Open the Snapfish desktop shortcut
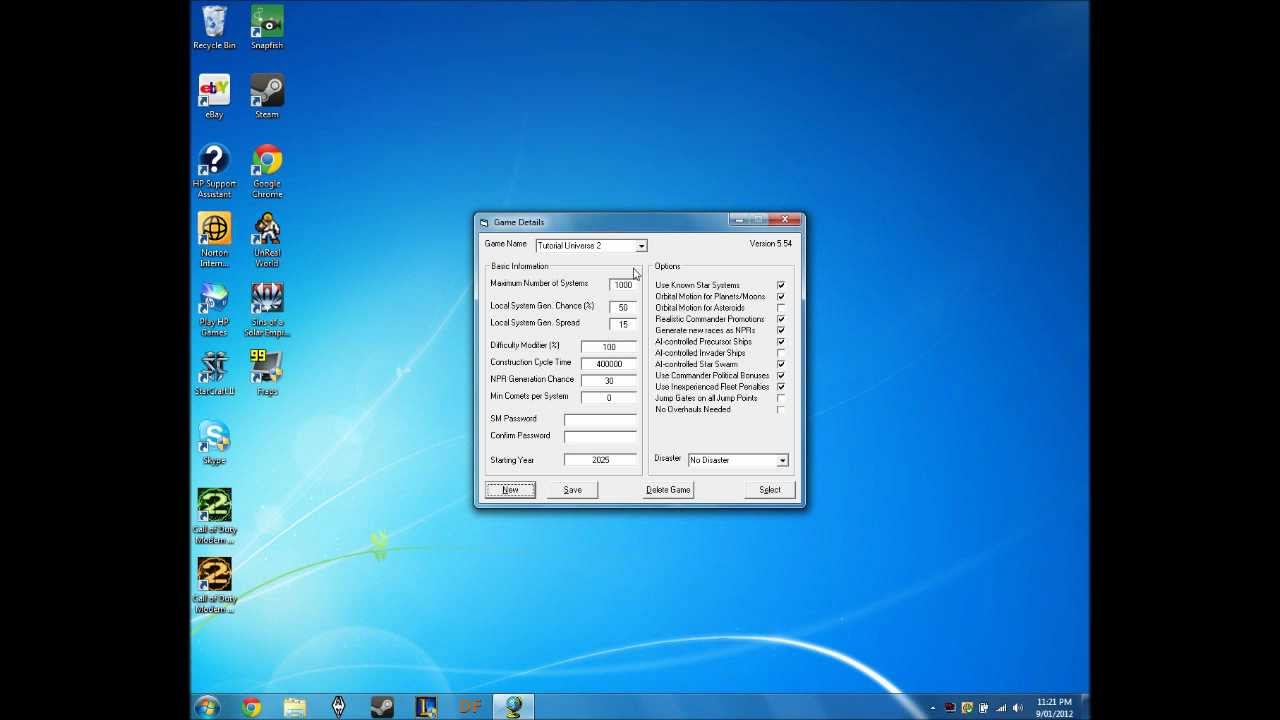The height and width of the screenshot is (720, 1280). pyautogui.click(x=267, y=27)
